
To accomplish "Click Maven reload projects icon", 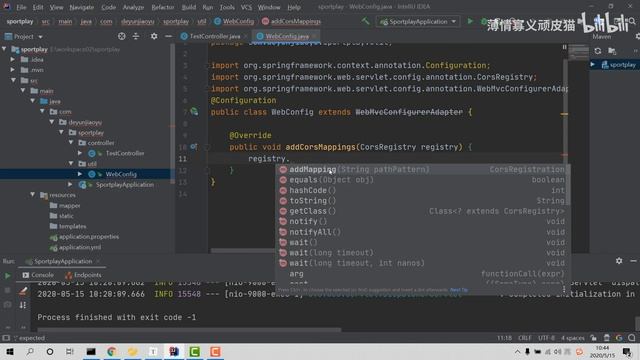I will coord(598,51).
